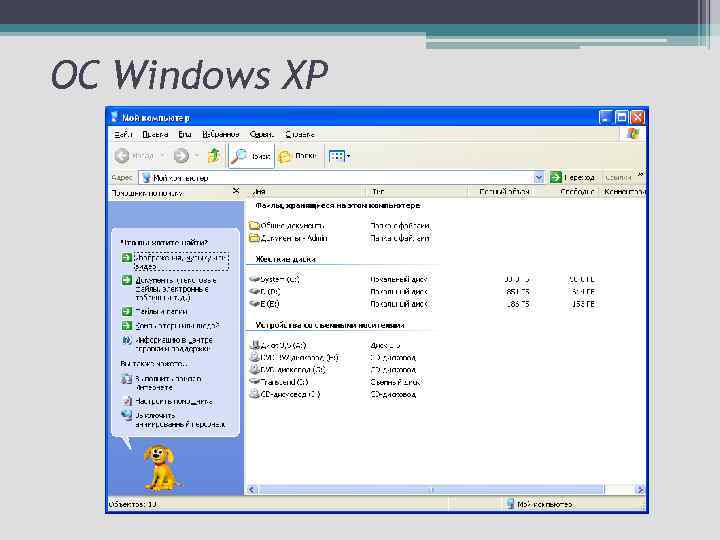The image size is (720, 540).
Task: Click green arrow beside Documents search option
Action: tap(127, 280)
